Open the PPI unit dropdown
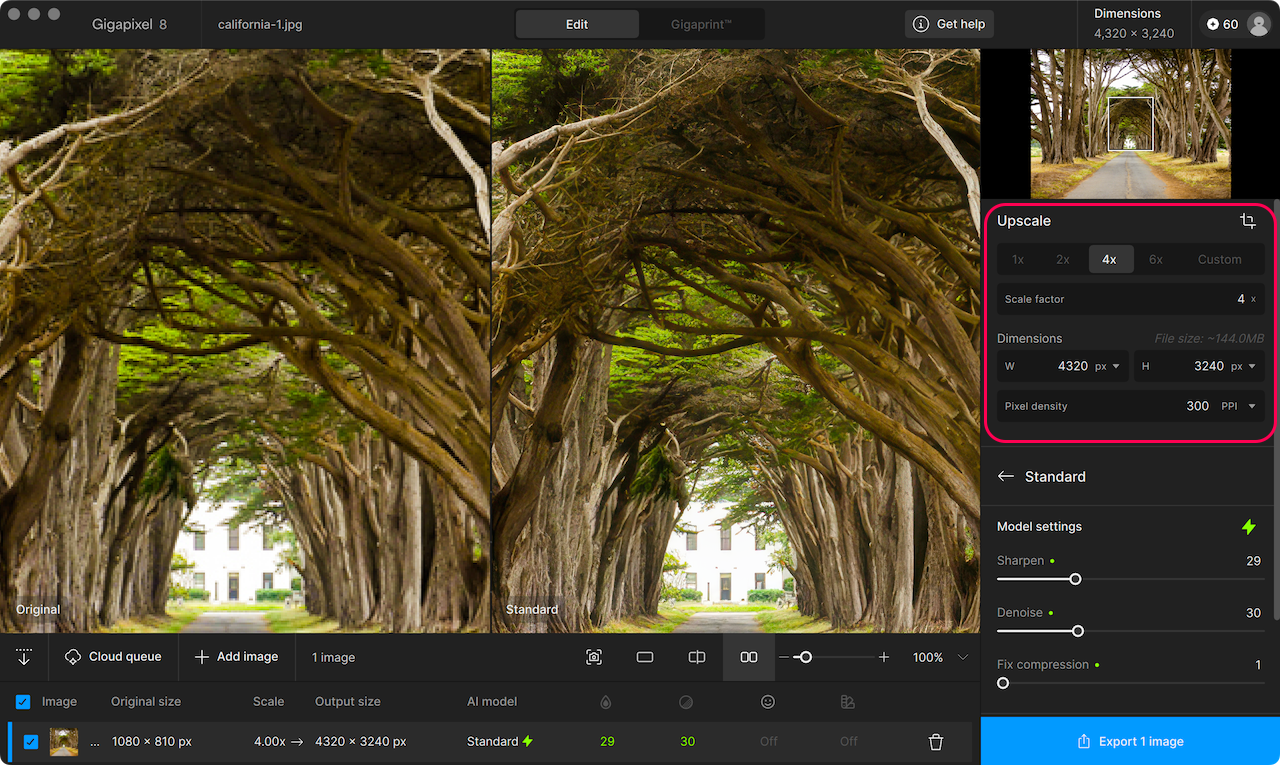This screenshot has height=765, width=1280. pyautogui.click(x=1239, y=406)
